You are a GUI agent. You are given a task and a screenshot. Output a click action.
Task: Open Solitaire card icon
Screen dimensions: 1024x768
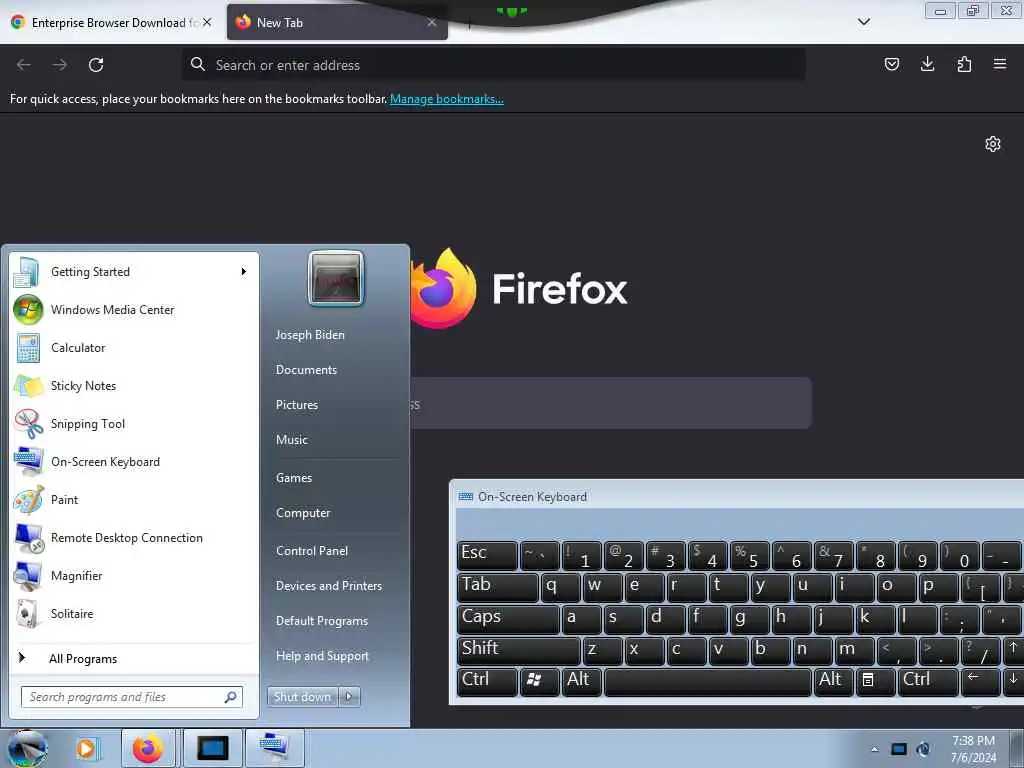pos(27,614)
